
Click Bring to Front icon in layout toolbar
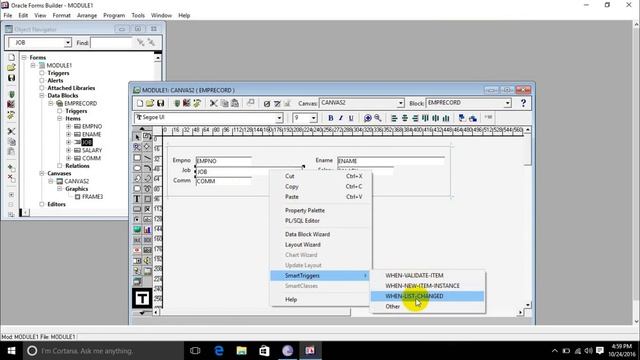[x=462, y=118]
